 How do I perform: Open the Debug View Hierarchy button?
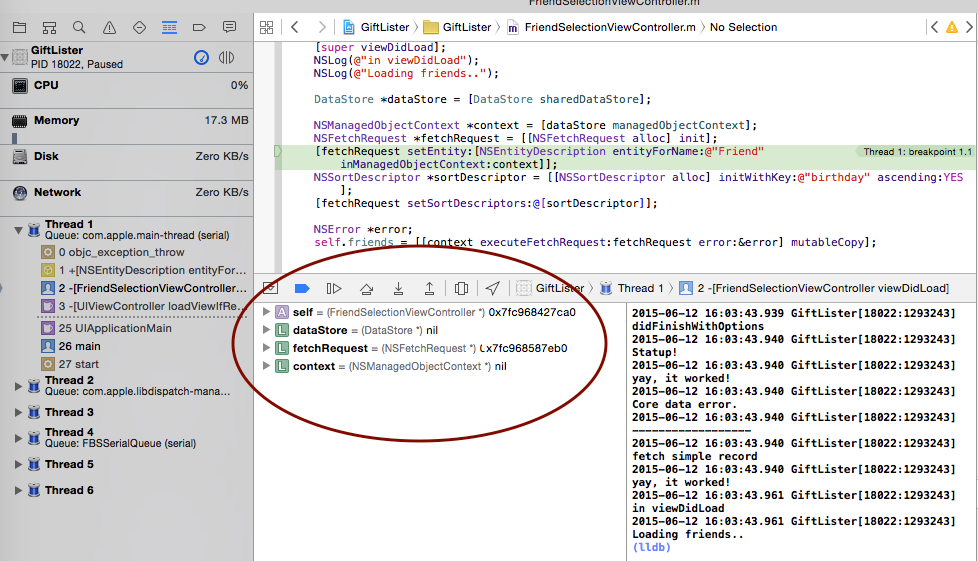pyautogui.click(x=462, y=288)
